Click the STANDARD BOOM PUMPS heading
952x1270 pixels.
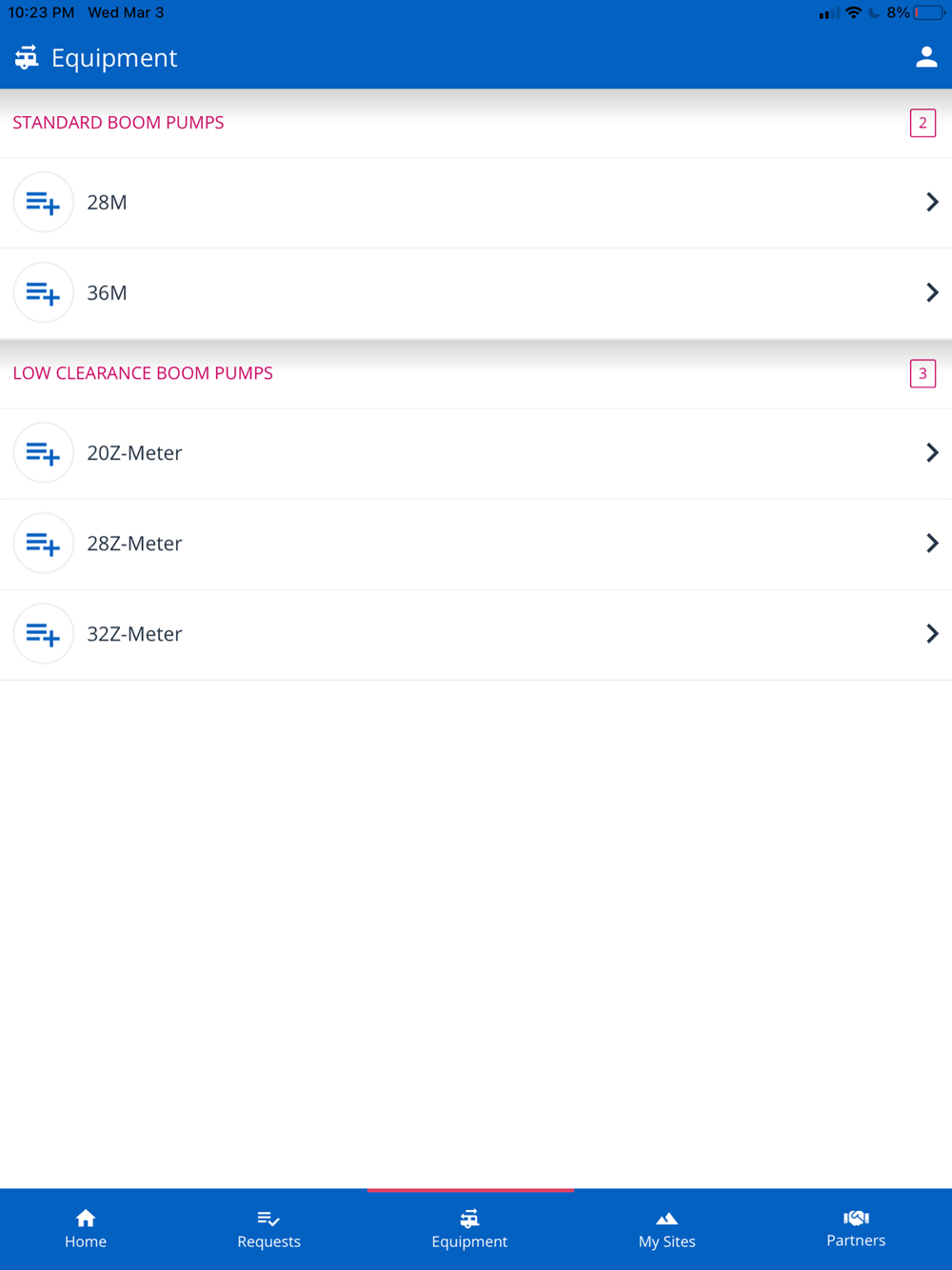pos(118,122)
